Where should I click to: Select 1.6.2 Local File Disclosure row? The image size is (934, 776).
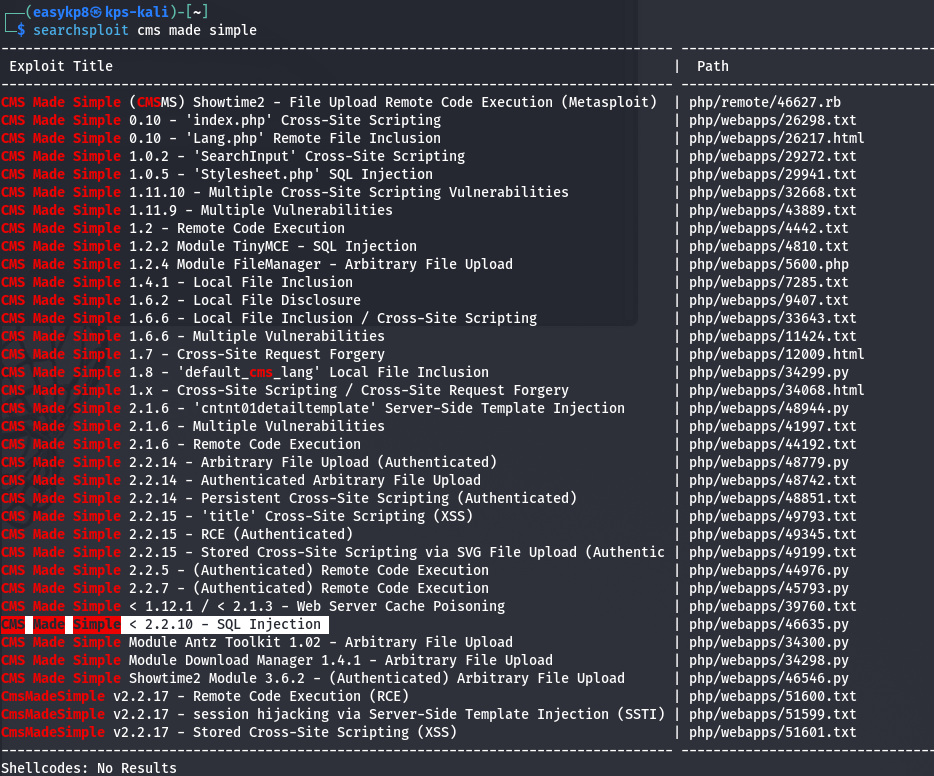[x=181, y=300]
